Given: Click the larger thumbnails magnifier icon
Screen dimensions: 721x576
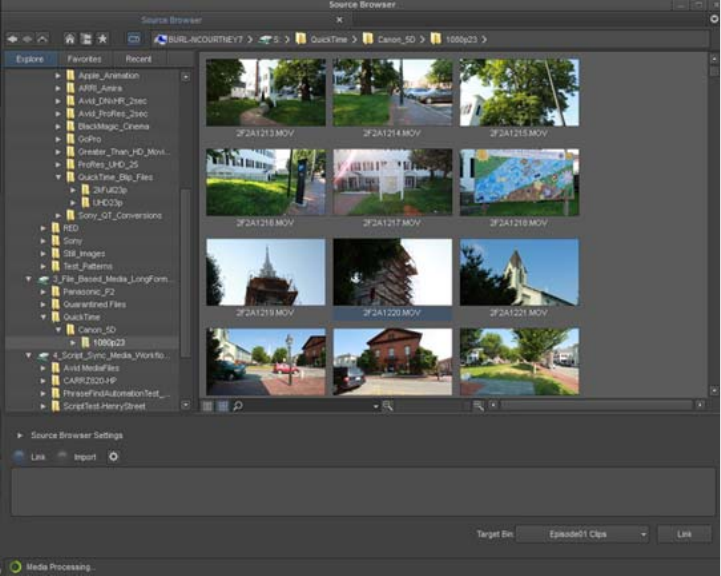Looking at the screenshot, I should coord(478,406).
